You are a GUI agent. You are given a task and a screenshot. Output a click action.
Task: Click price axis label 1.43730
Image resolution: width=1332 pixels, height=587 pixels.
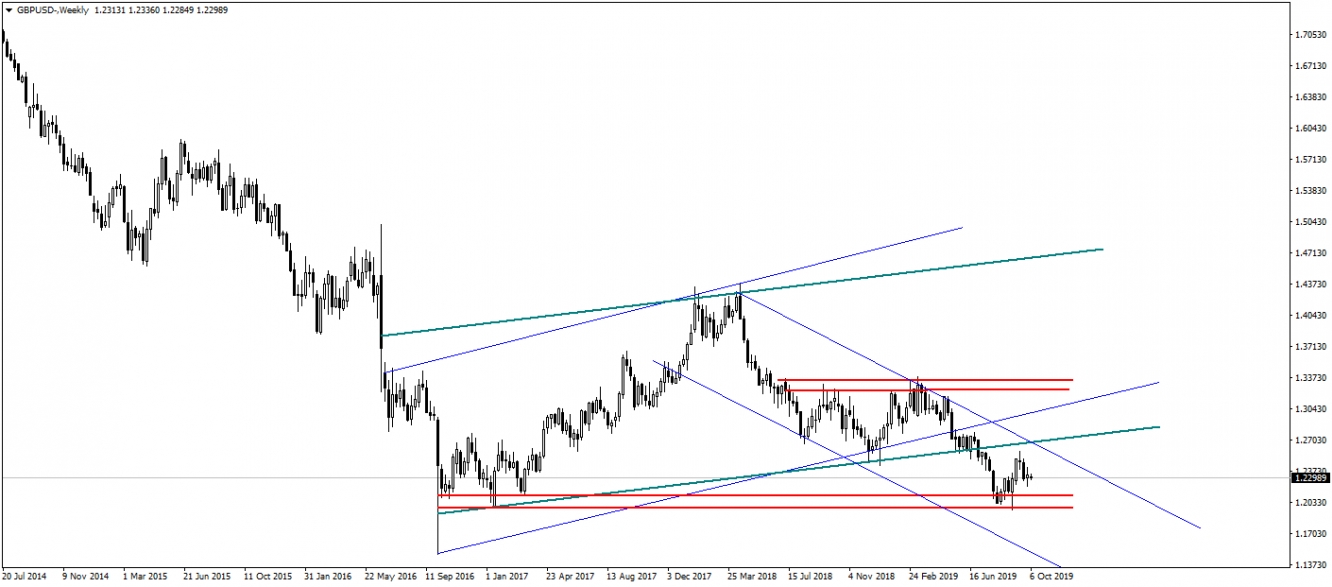coord(1309,284)
